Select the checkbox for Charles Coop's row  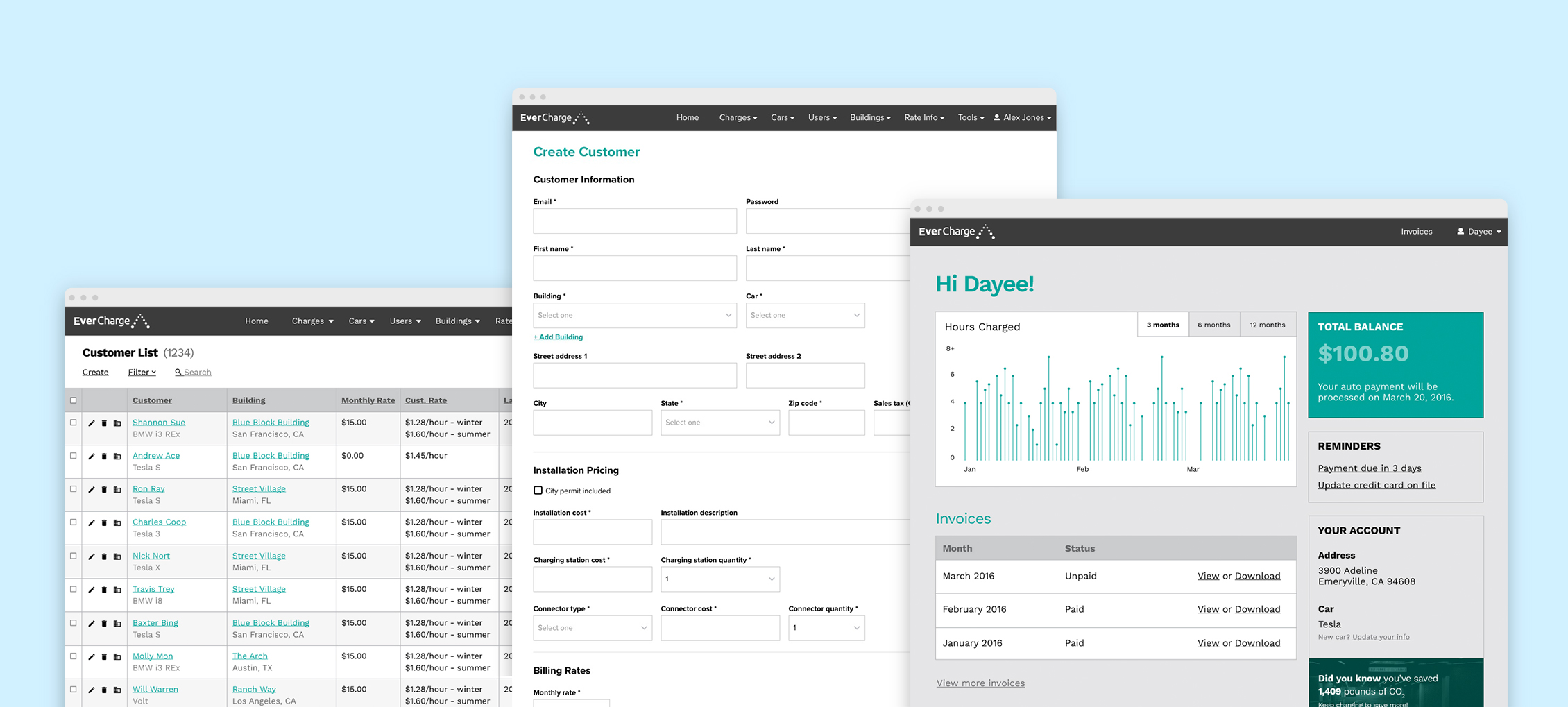tap(74, 522)
